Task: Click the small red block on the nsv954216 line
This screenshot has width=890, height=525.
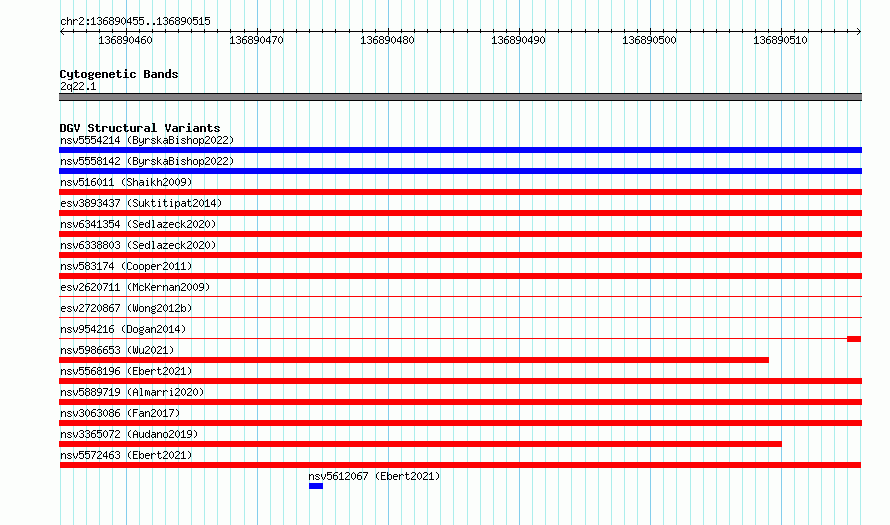Action: click(x=854, y=339)
